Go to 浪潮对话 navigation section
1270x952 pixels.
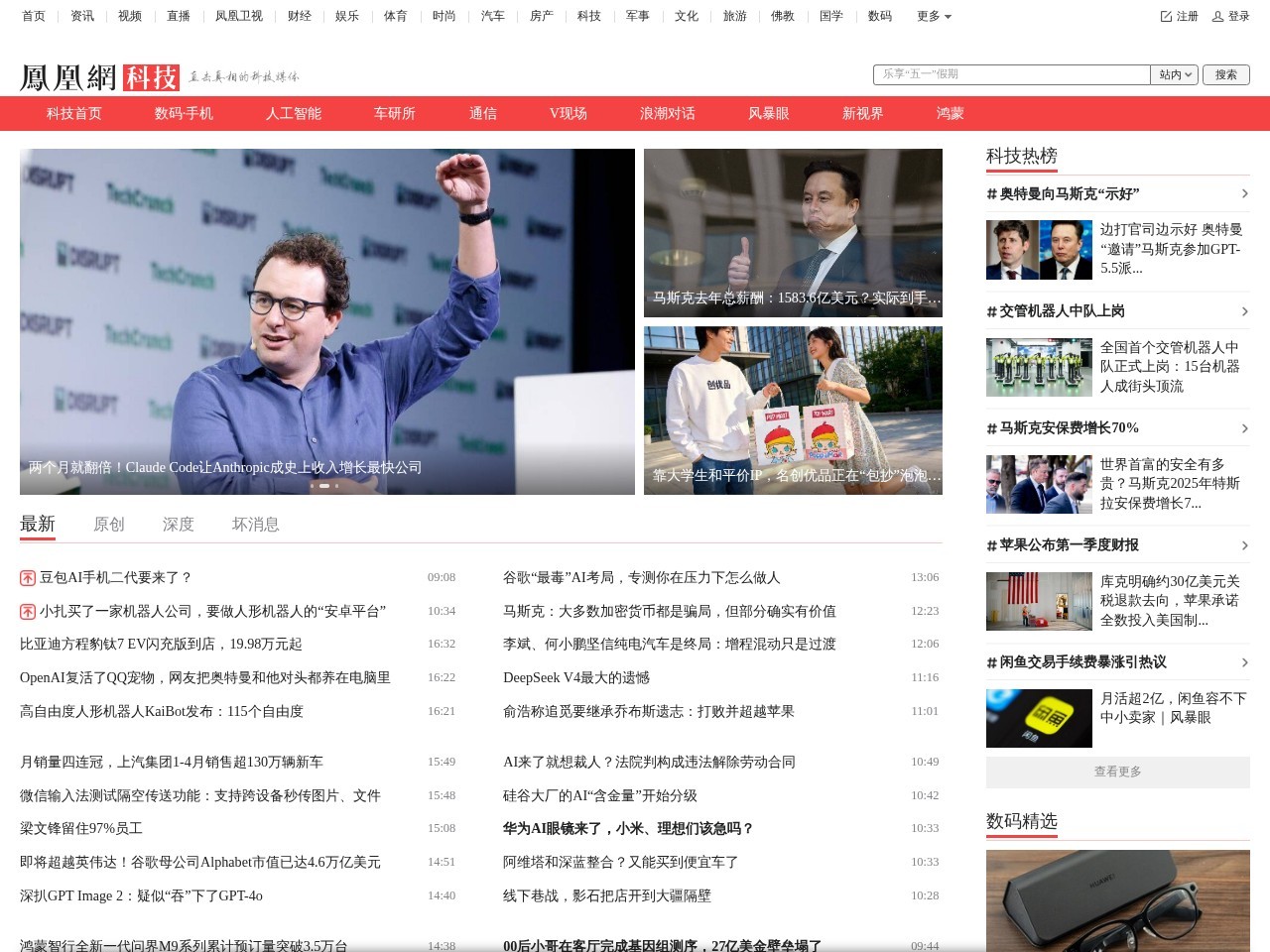click(668, 113)
